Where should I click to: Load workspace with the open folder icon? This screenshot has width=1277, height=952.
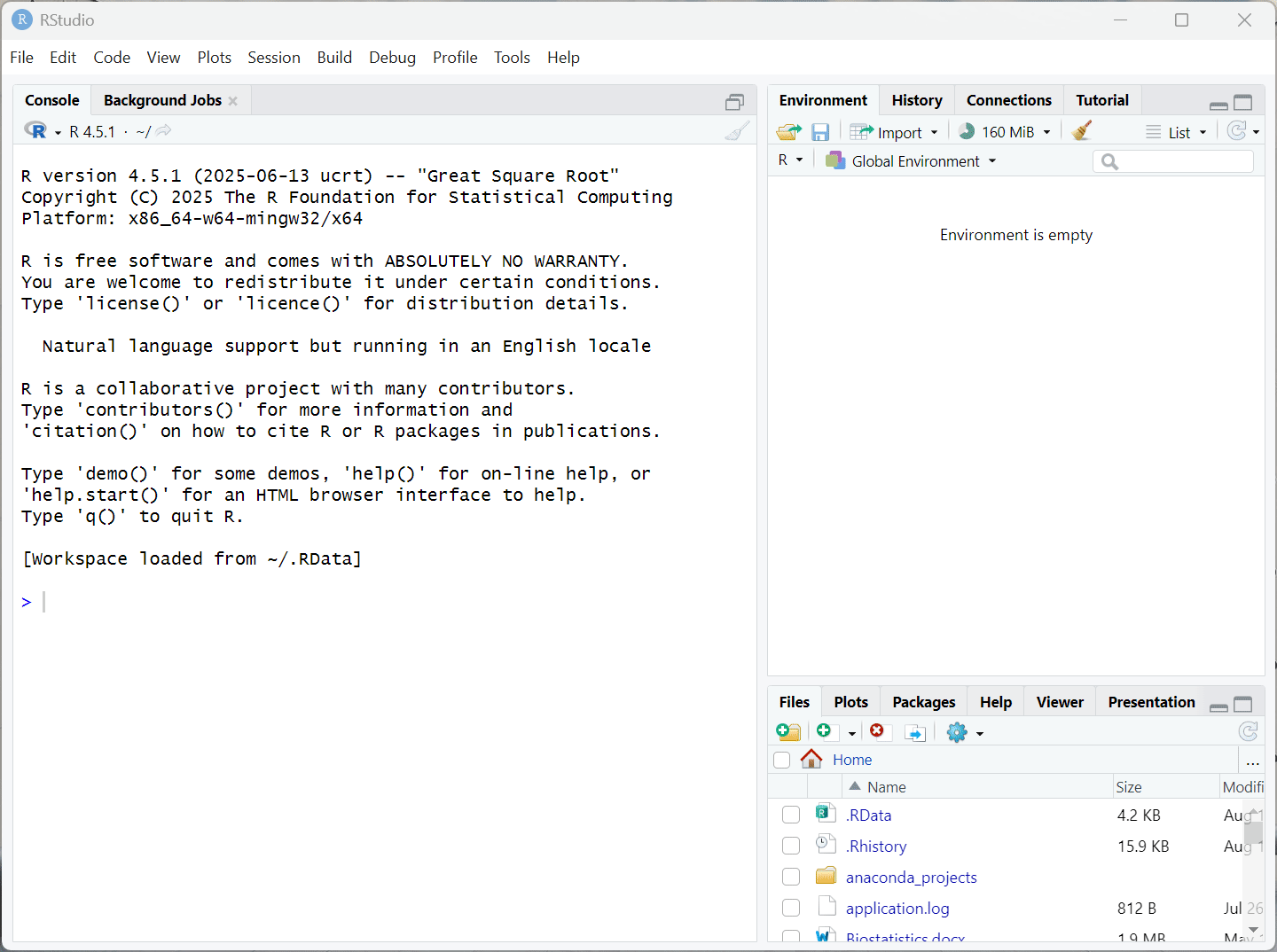tap(788, 132)
